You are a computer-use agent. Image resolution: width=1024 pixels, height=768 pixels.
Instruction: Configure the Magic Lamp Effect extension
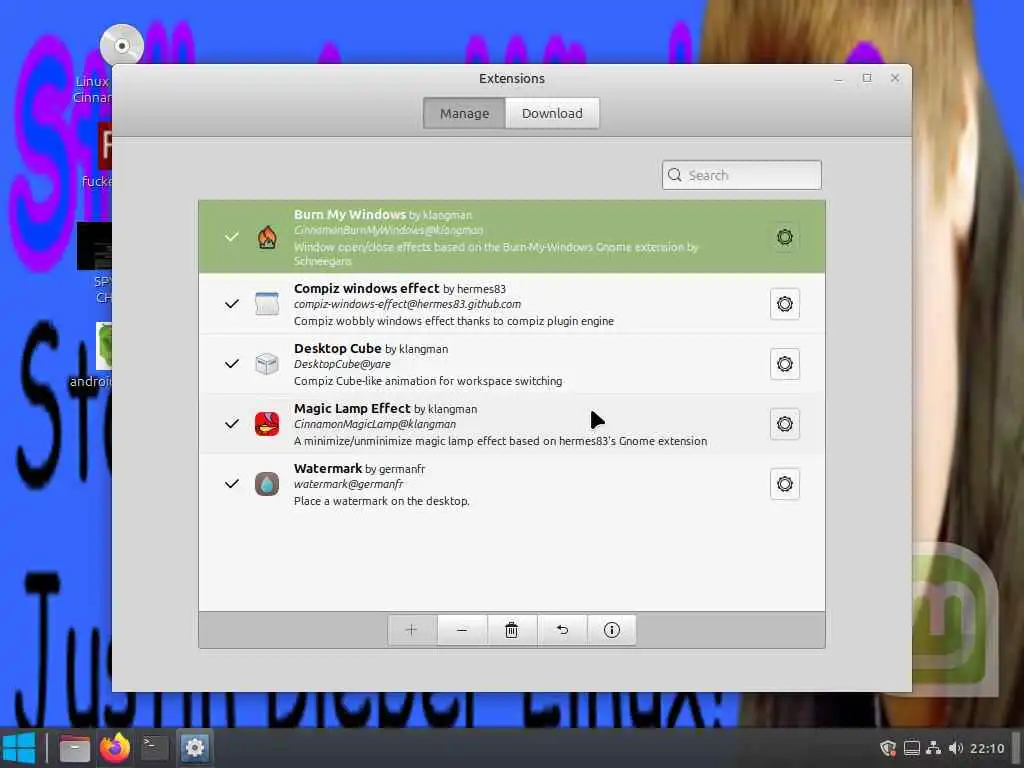tap(784, 424)
